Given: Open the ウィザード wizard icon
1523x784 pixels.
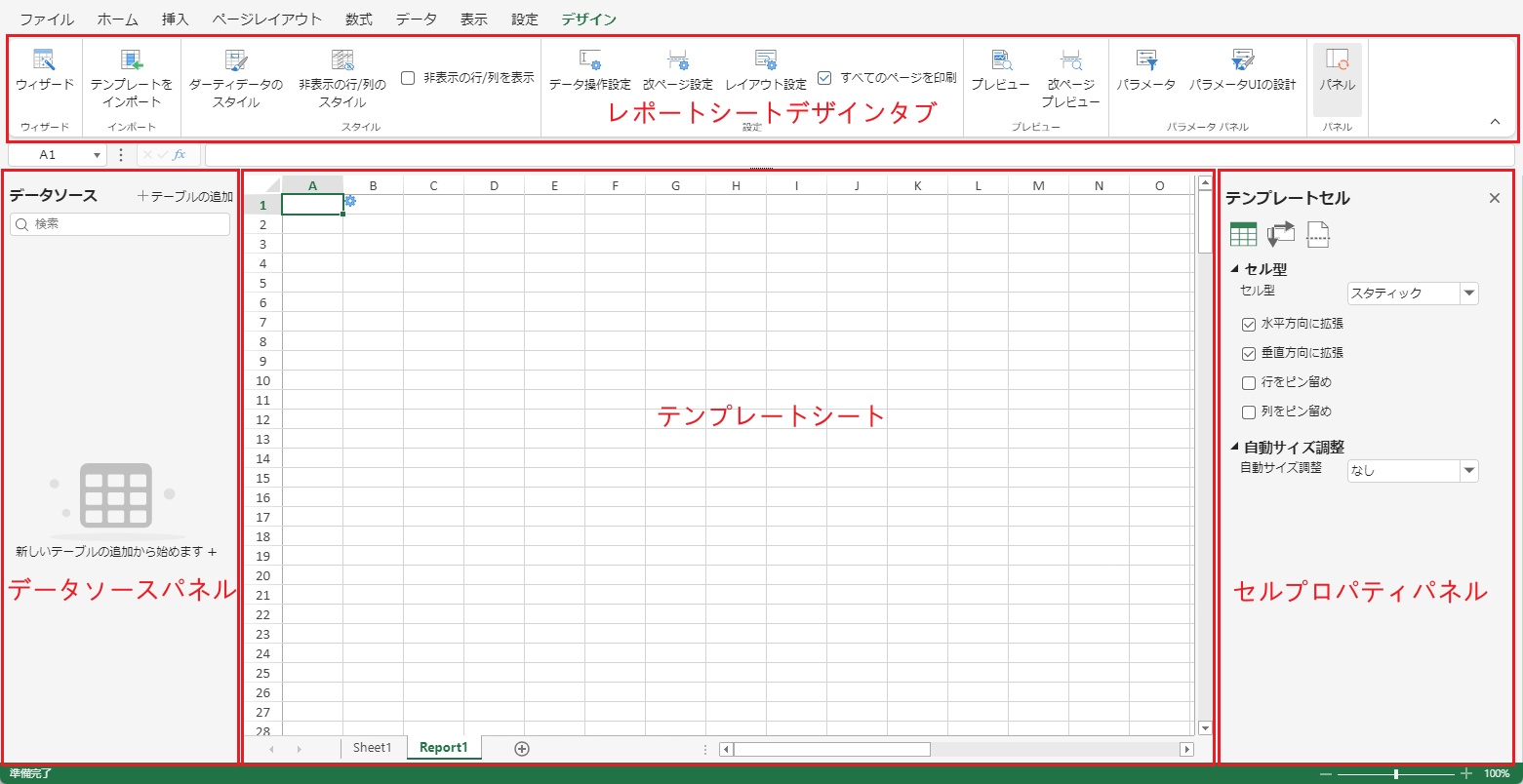Looking at the screenshot, I should coord(44,60).
